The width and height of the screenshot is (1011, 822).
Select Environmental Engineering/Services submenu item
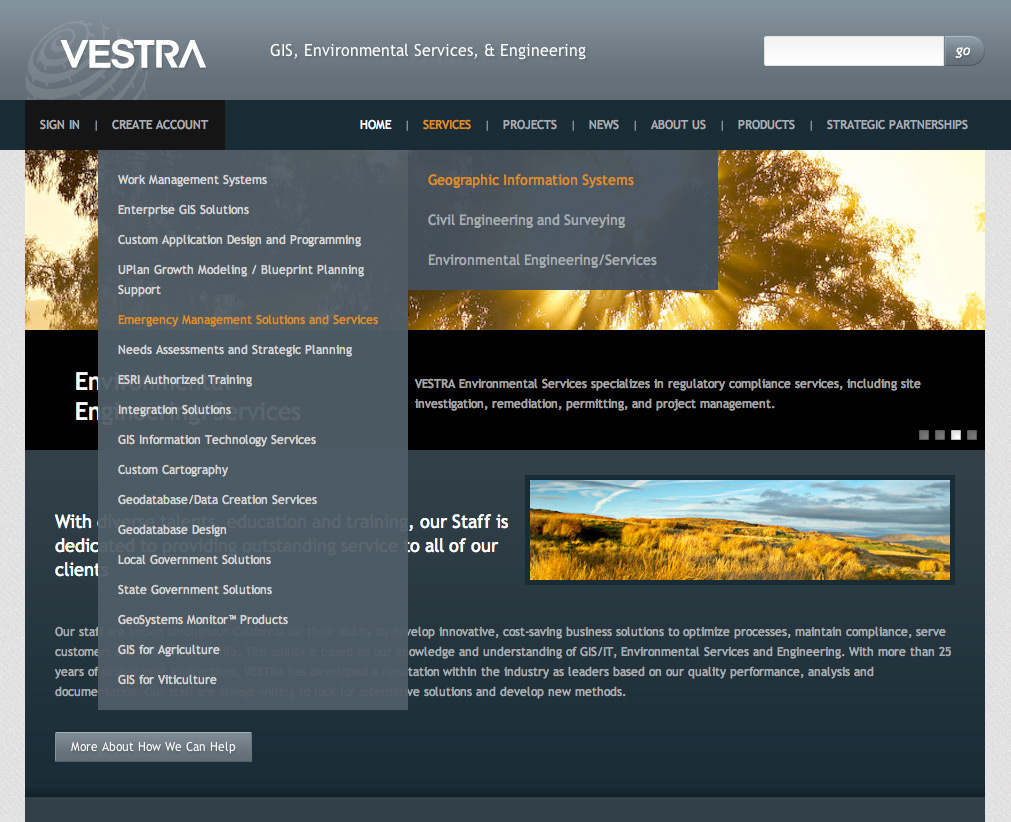pyautogui.click(x=542, y=260)
